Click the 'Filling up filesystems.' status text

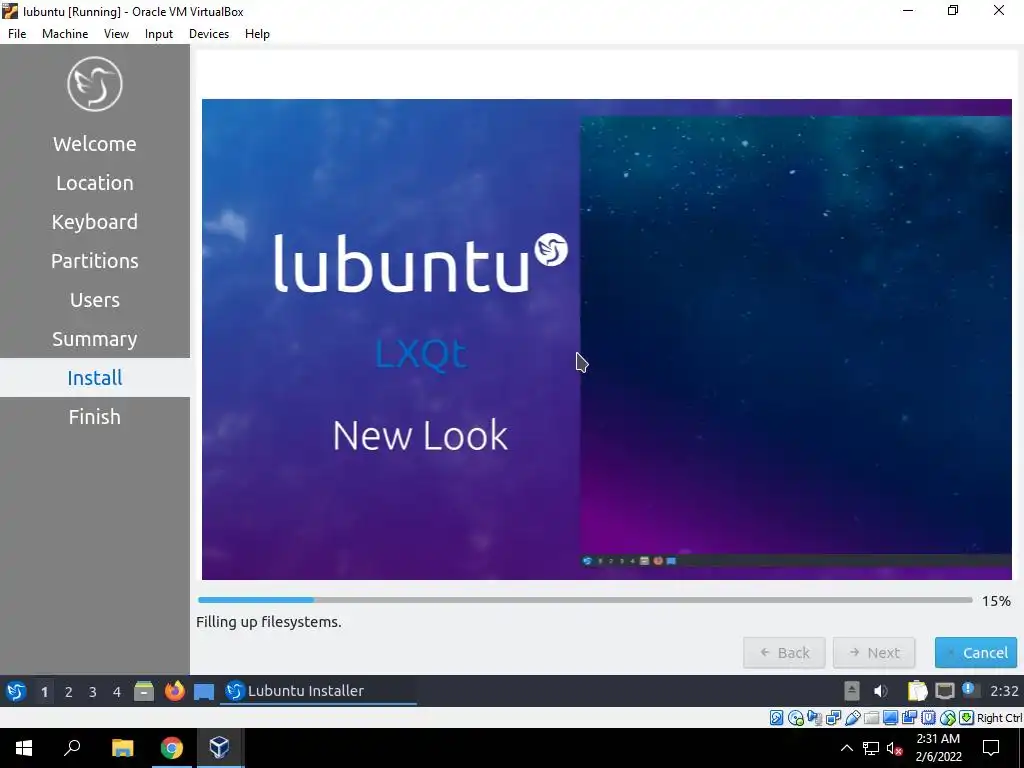pos(268,622)
